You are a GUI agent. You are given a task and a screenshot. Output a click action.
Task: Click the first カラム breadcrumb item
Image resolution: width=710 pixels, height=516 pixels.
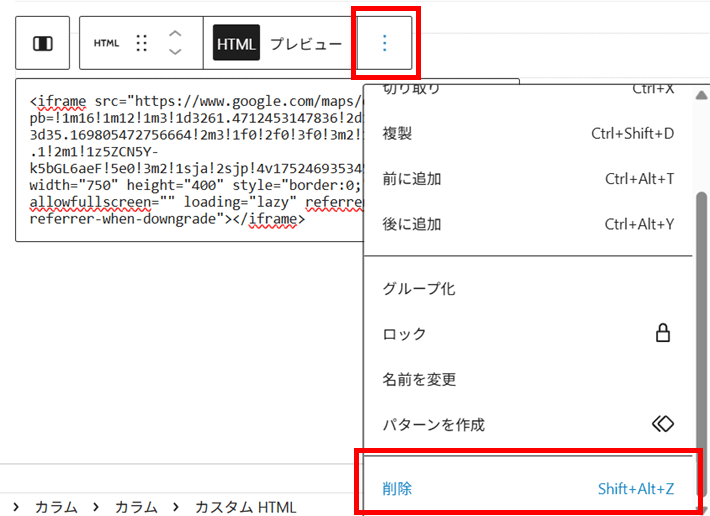click(56, 507)
